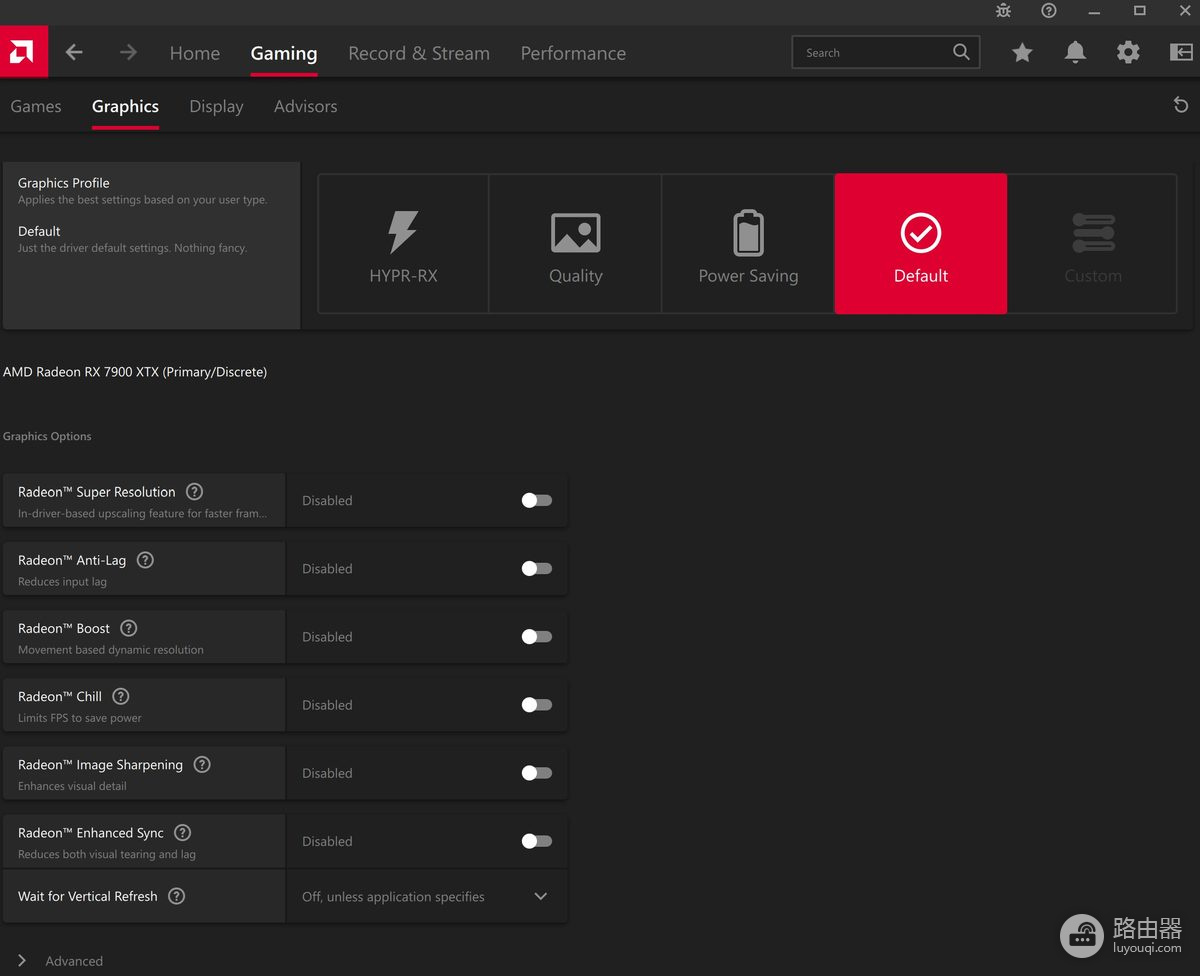Enable Radeon Super Resolution toggle
Image resolution: width=1200 pixels, height=976 pixels.
point(537,500)
